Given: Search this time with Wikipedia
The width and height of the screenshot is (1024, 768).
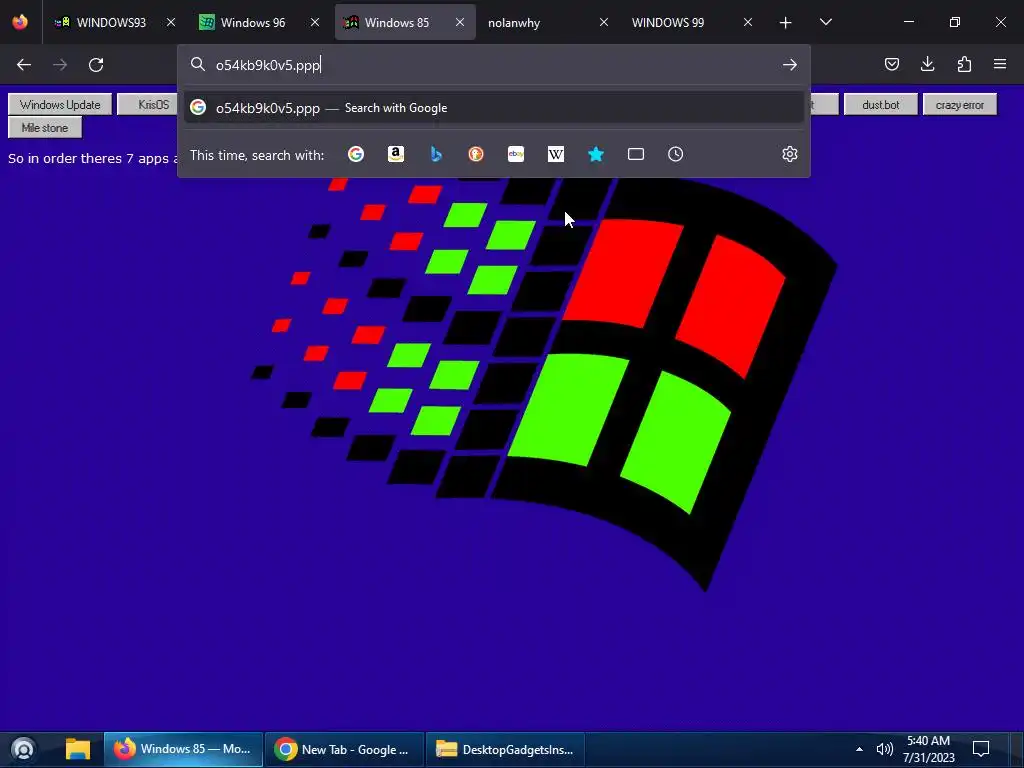Looking at the screenshot, I should point(556,154).
